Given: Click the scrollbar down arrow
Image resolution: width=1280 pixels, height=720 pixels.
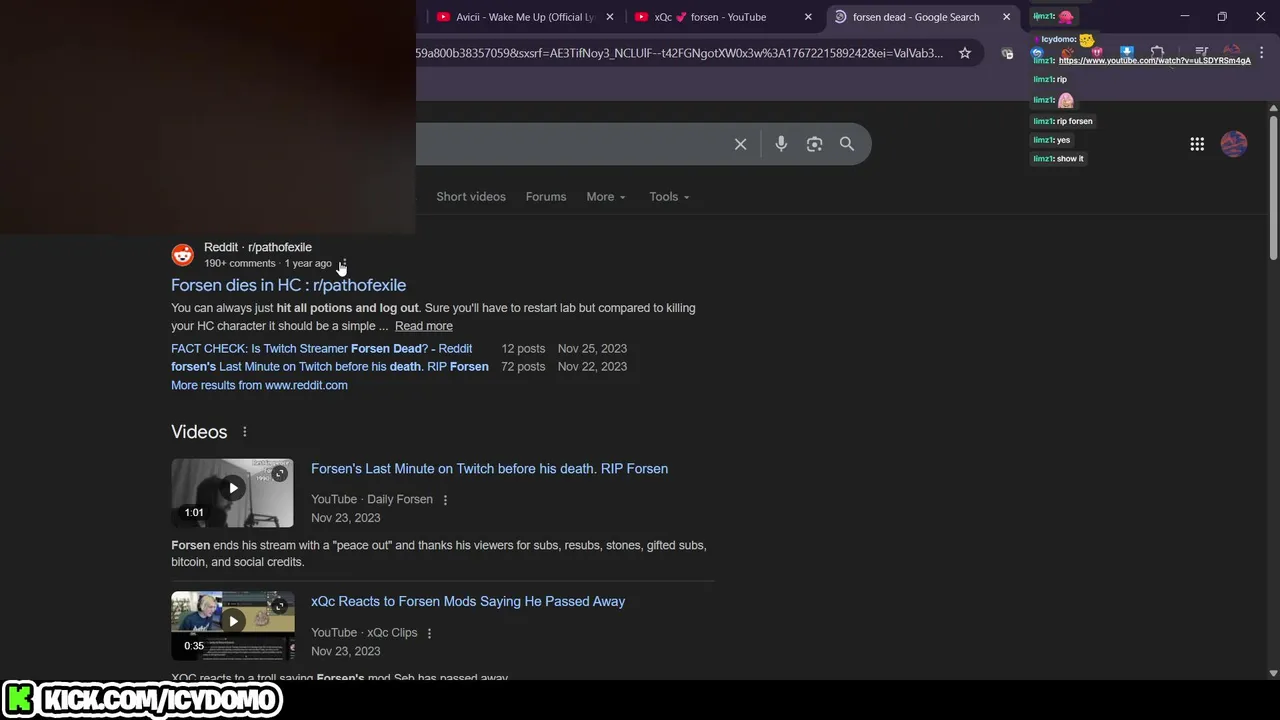Looking at the screenshot, I should (1273, 674).
